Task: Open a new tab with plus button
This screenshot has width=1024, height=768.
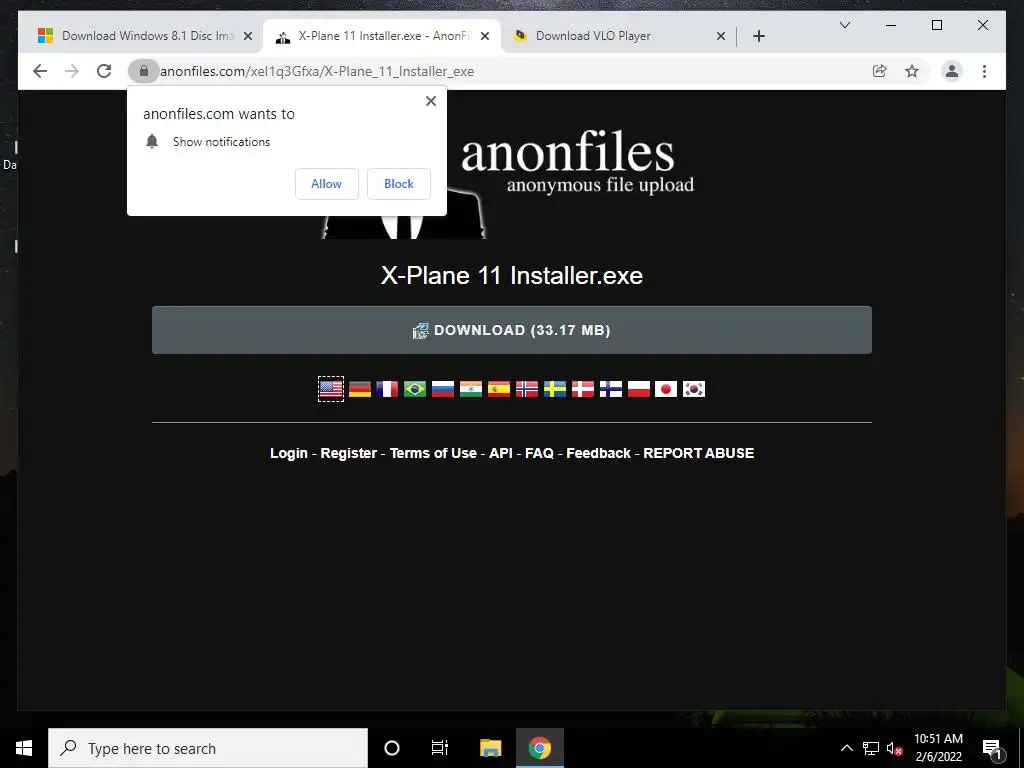Action: [x=758, y=36]
